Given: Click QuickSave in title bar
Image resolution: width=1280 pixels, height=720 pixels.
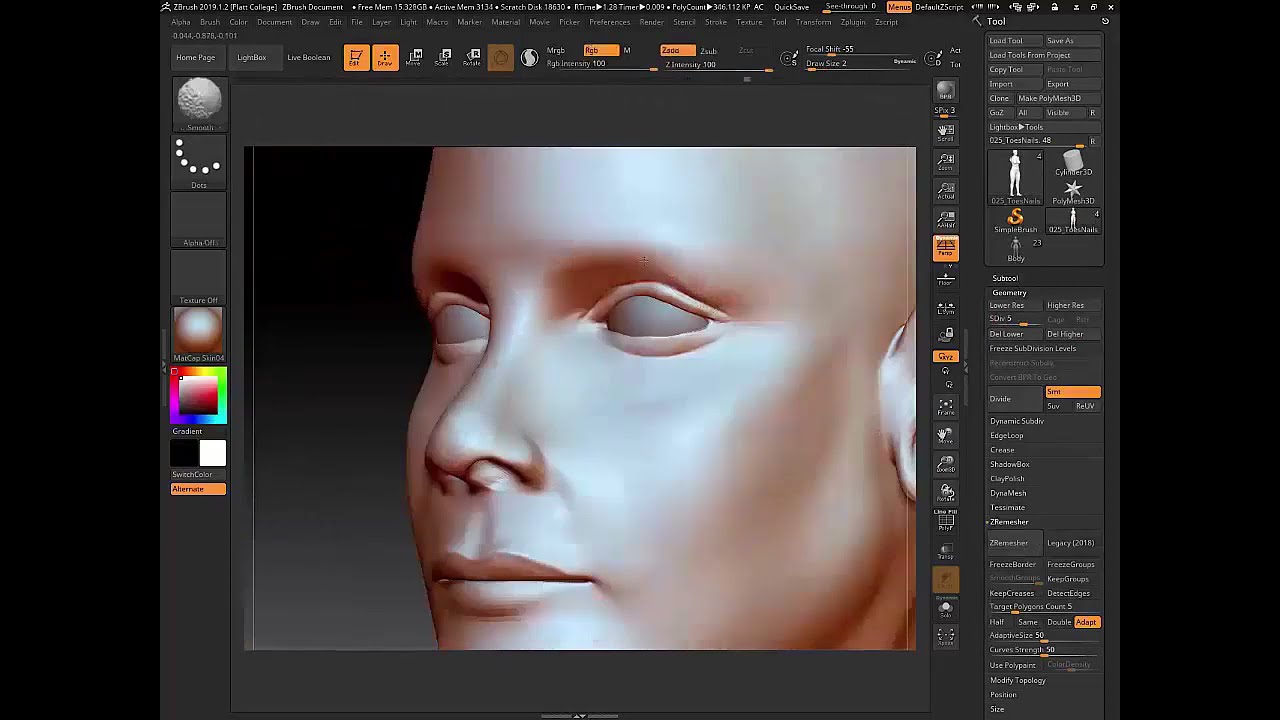Looking at the screenshot, I should 792,7.
